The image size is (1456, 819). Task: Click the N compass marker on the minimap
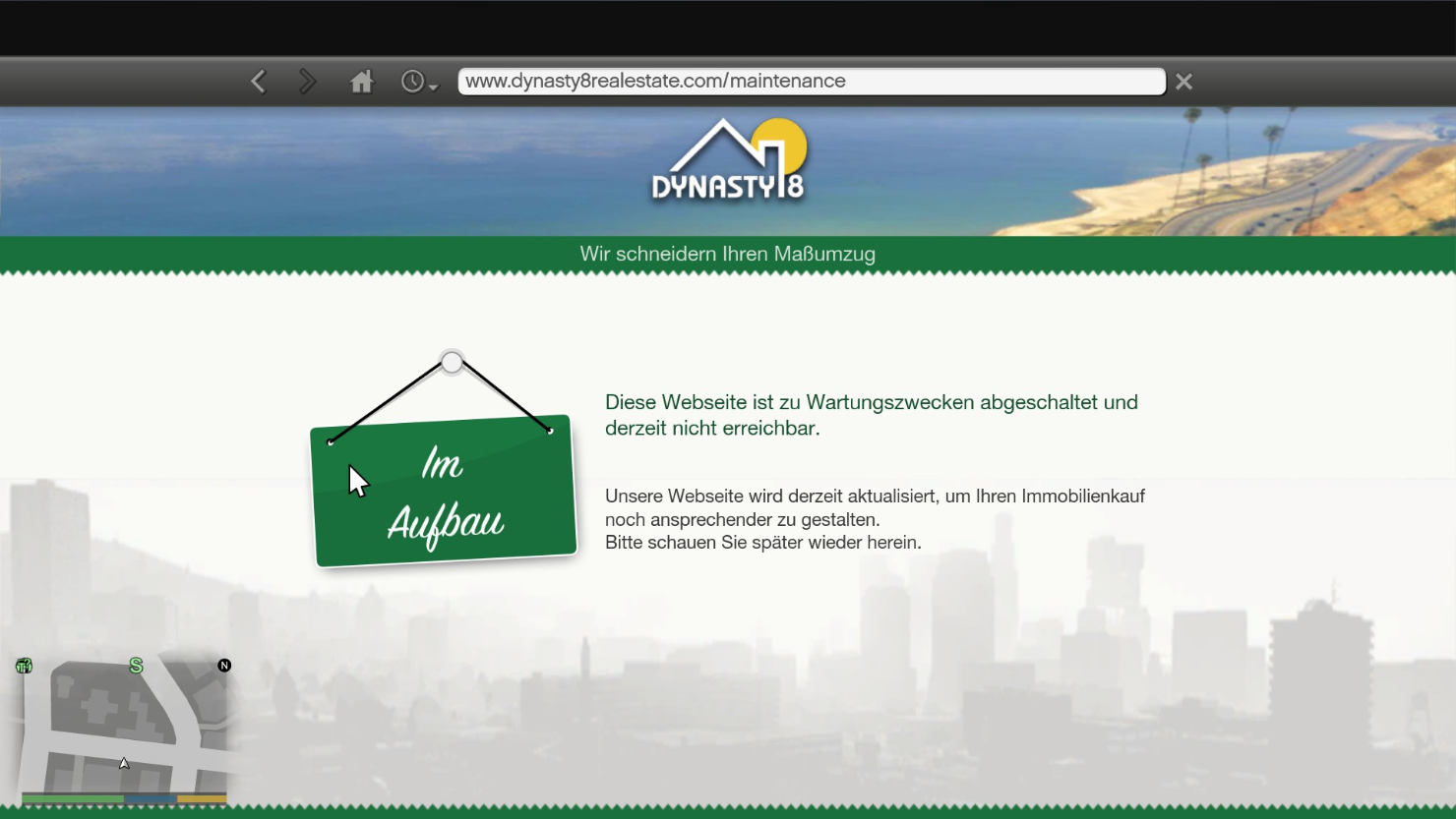(224, 666)
